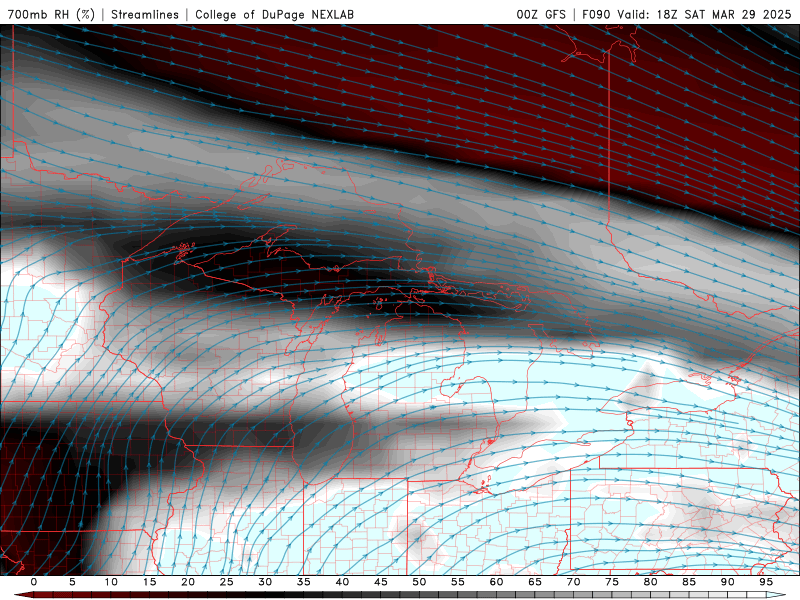Viewport: 800px width, 600px height.
Task: Click the '0' value on color scale
Action: 34,582
